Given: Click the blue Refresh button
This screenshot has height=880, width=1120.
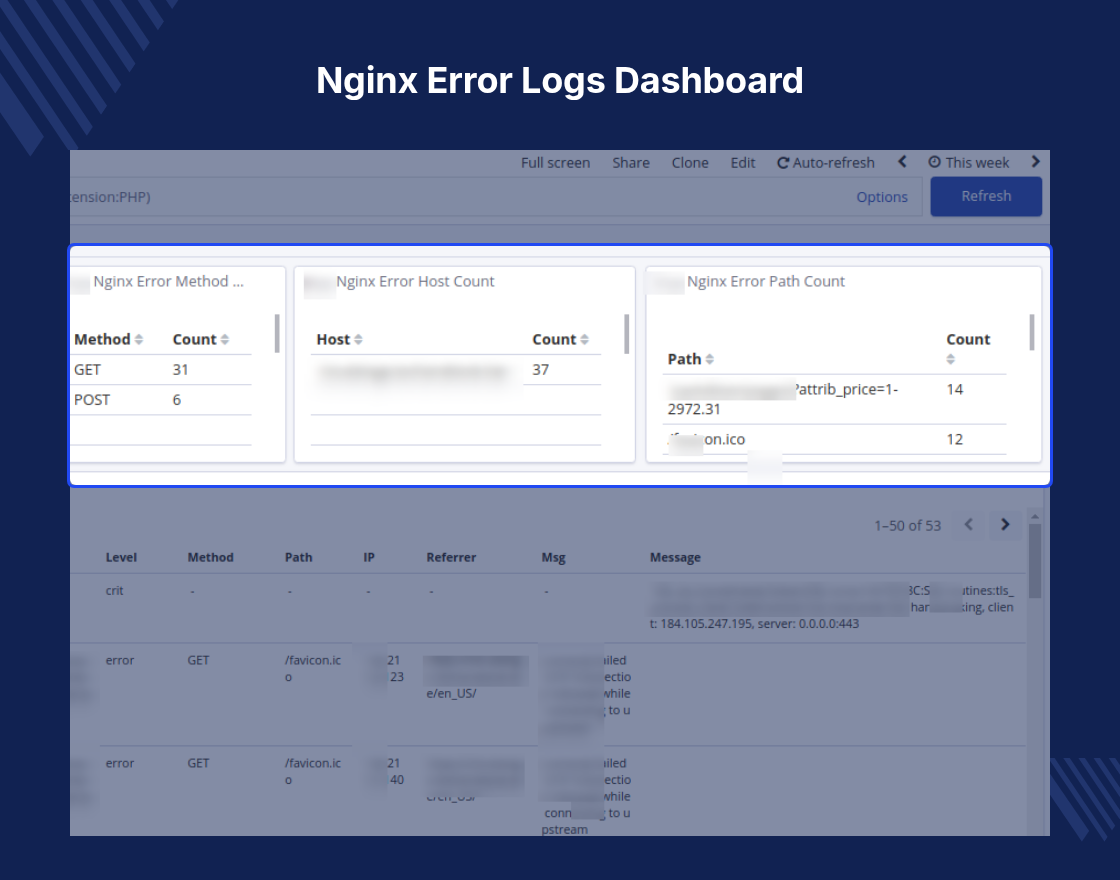Looking at the screenshot, I should click(x=986, y=196).
